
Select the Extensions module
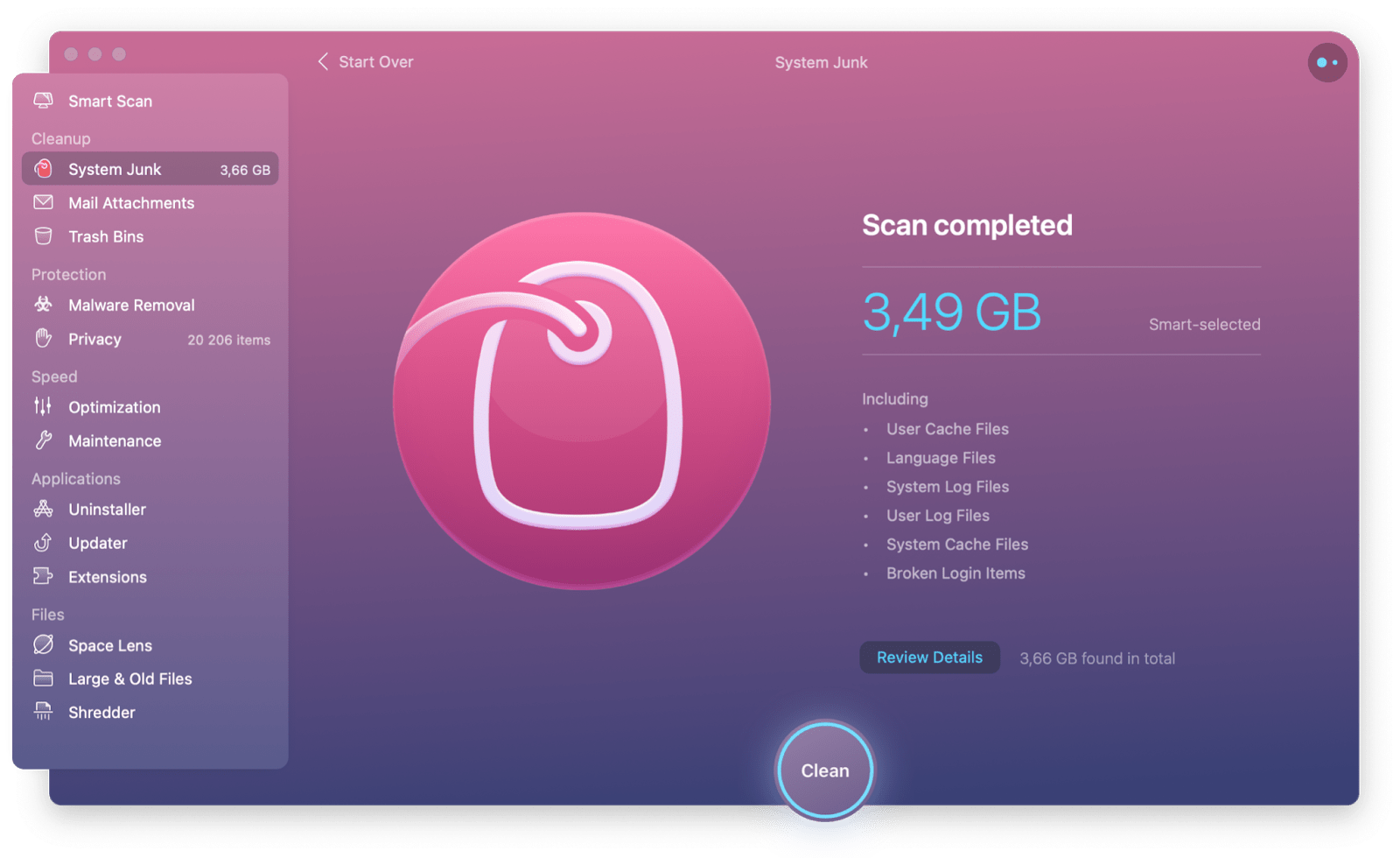[x=150, y=576]
